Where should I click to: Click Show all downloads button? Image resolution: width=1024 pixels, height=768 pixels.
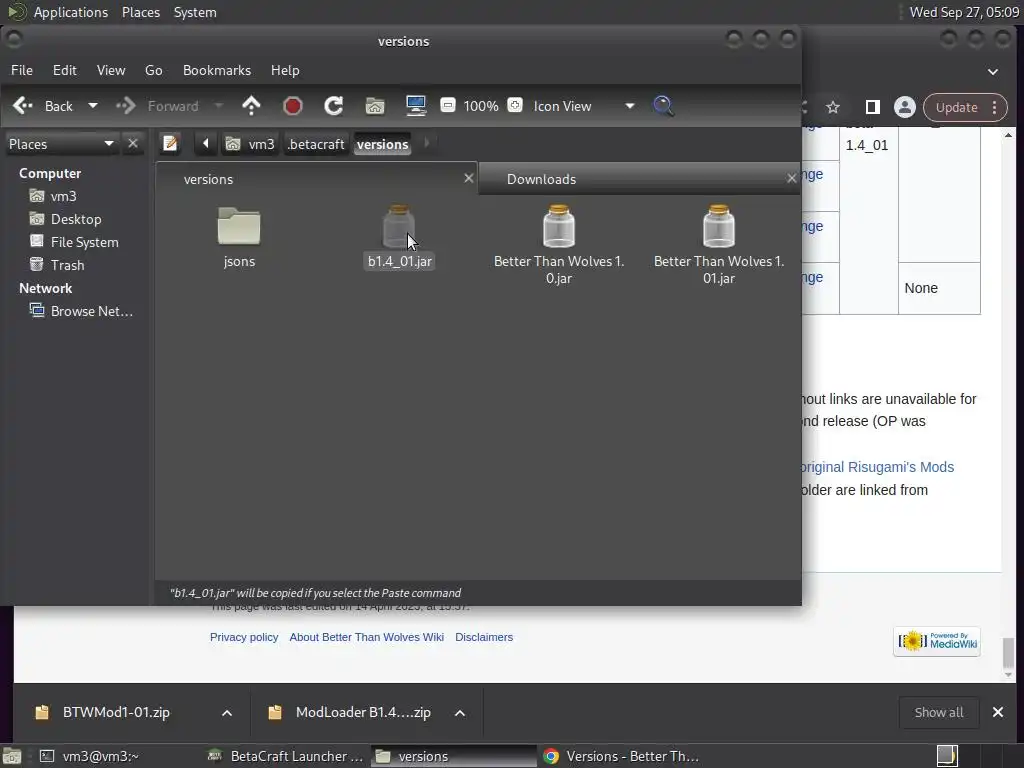point(938,712)
